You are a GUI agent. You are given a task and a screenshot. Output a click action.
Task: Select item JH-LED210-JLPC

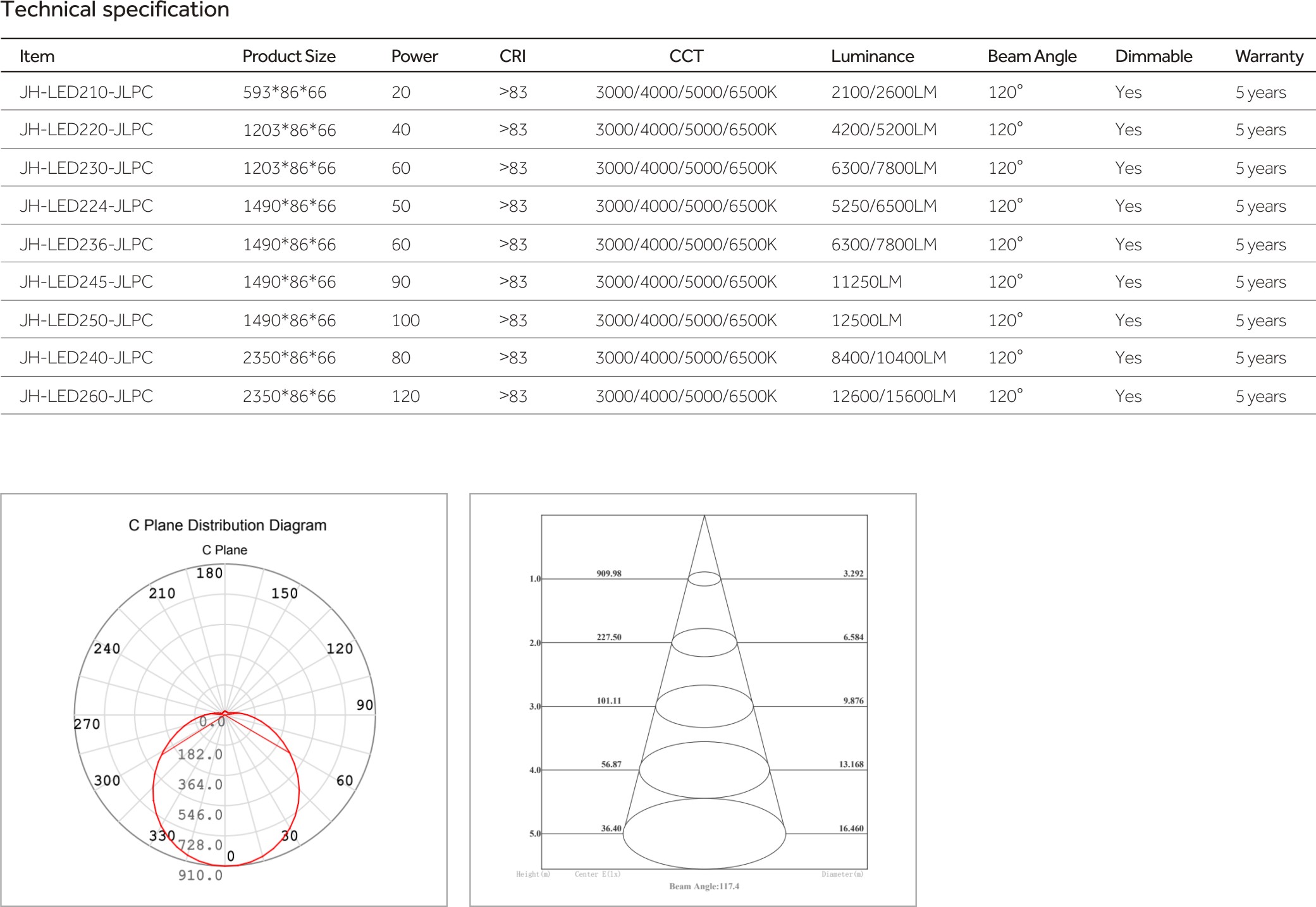[86, 92]
